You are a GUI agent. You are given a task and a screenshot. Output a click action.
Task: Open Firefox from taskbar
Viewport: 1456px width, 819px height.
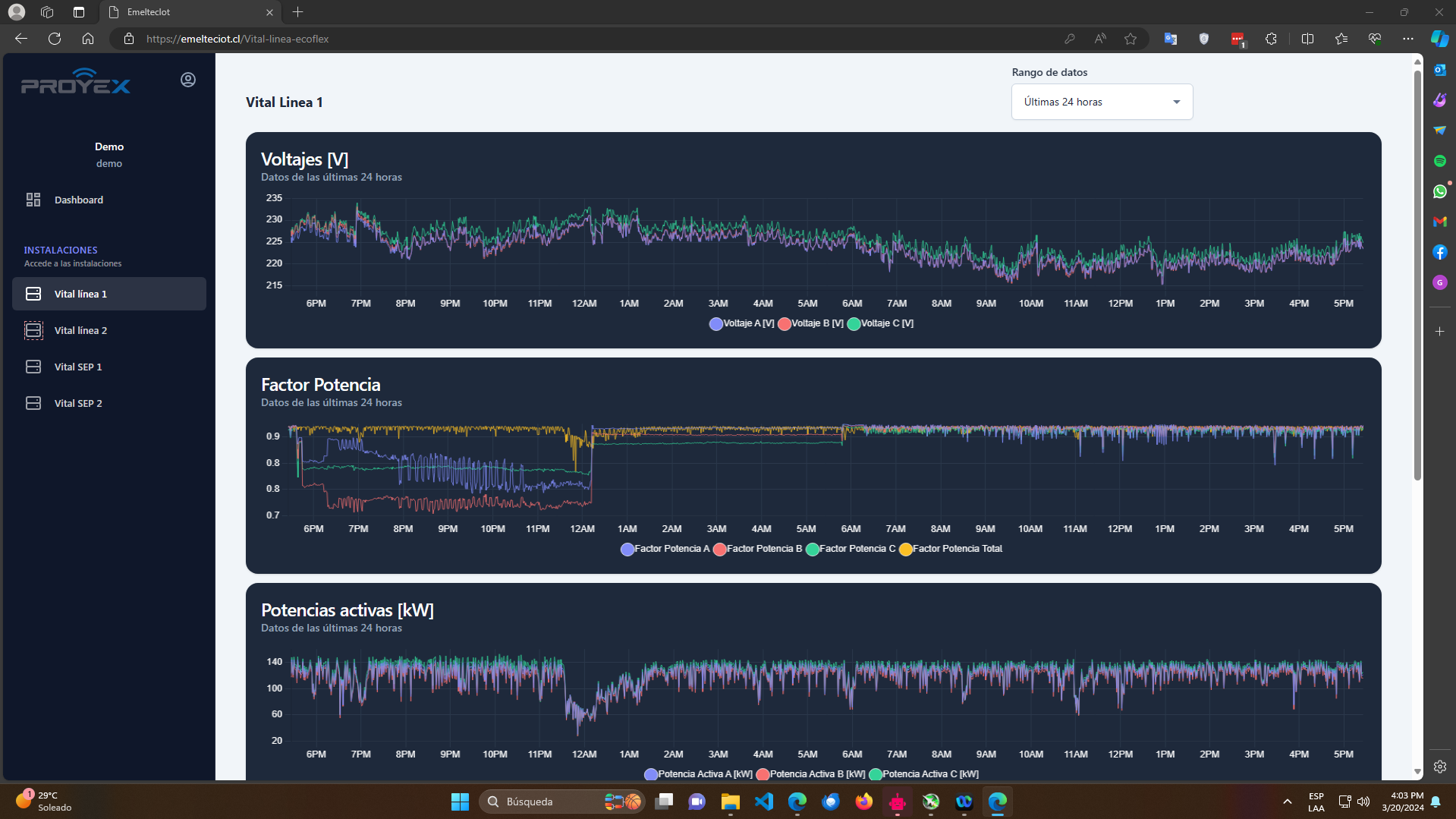(x=863, y=802)
